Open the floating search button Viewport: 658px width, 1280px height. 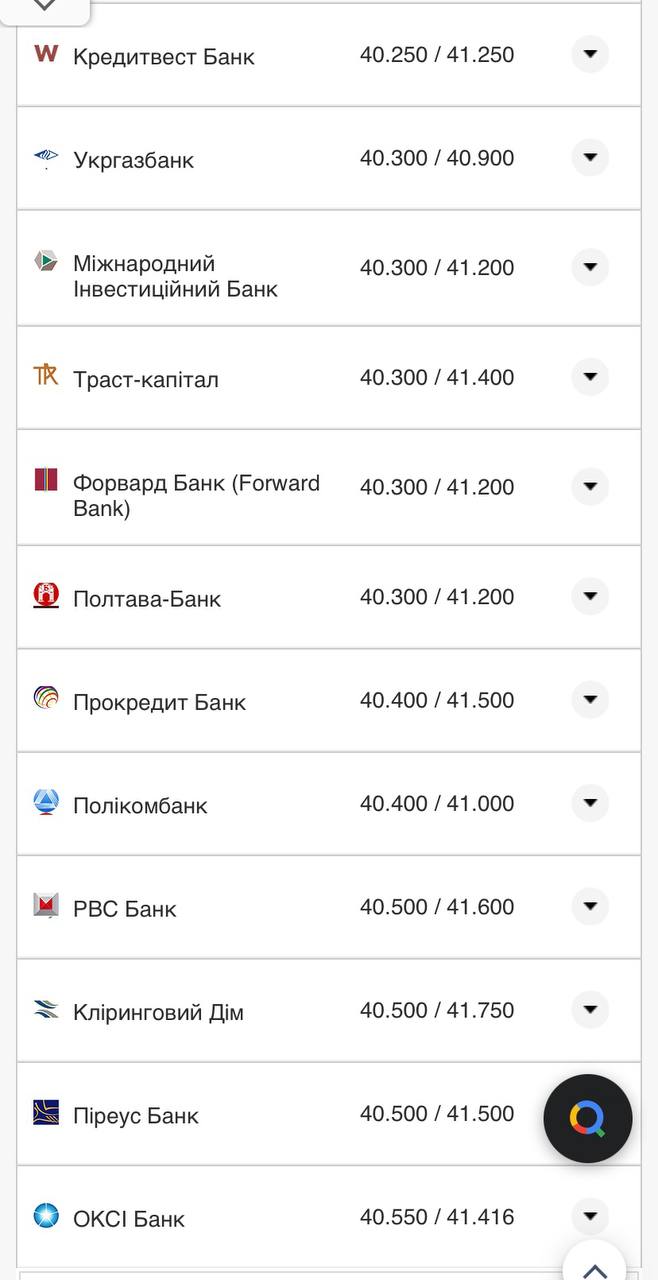click(588, 1119)
